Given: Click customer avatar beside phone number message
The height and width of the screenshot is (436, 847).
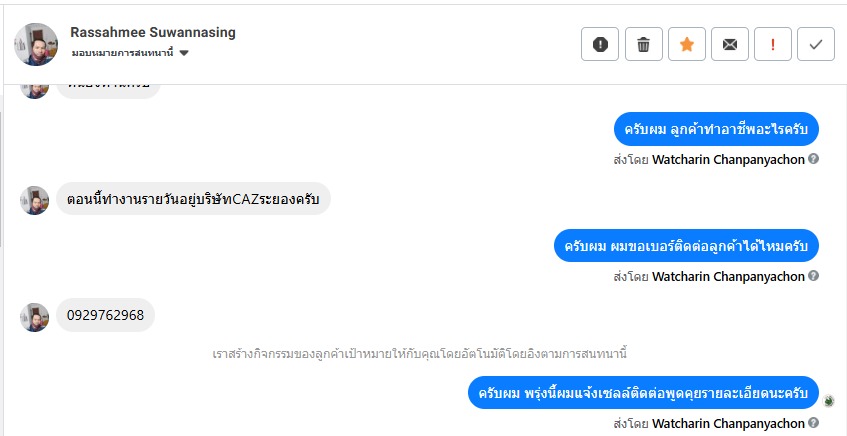Looking at the screenshot, I should click(35, 317).
